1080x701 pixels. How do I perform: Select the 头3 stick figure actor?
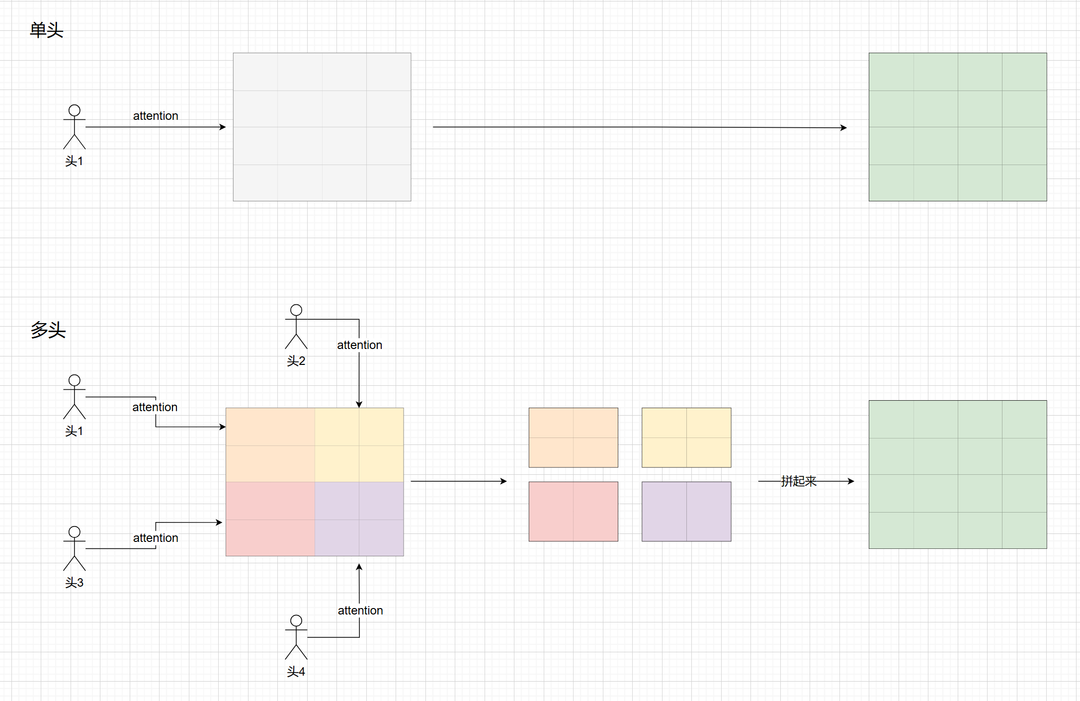[x=74, y=549]
